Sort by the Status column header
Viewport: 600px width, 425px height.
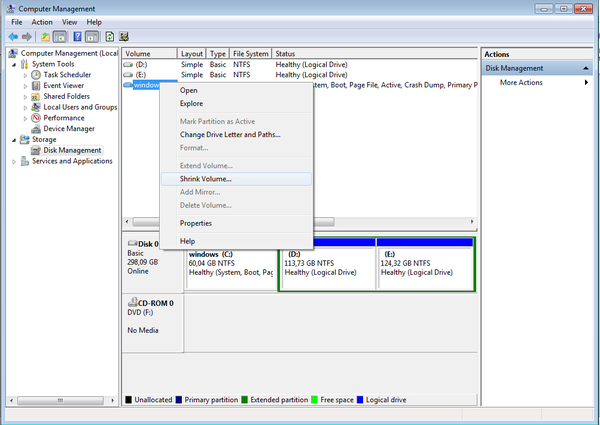click(x=375, y=54)
